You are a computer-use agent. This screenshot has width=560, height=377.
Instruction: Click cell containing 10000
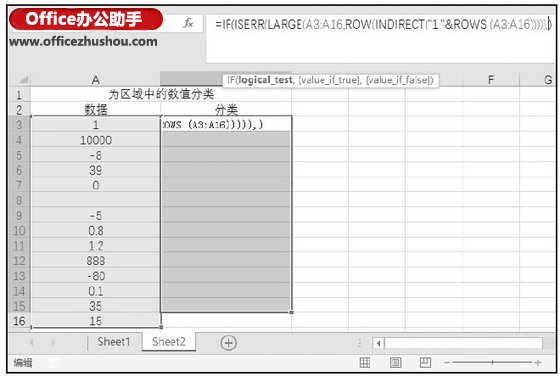(x=95, y=140)
